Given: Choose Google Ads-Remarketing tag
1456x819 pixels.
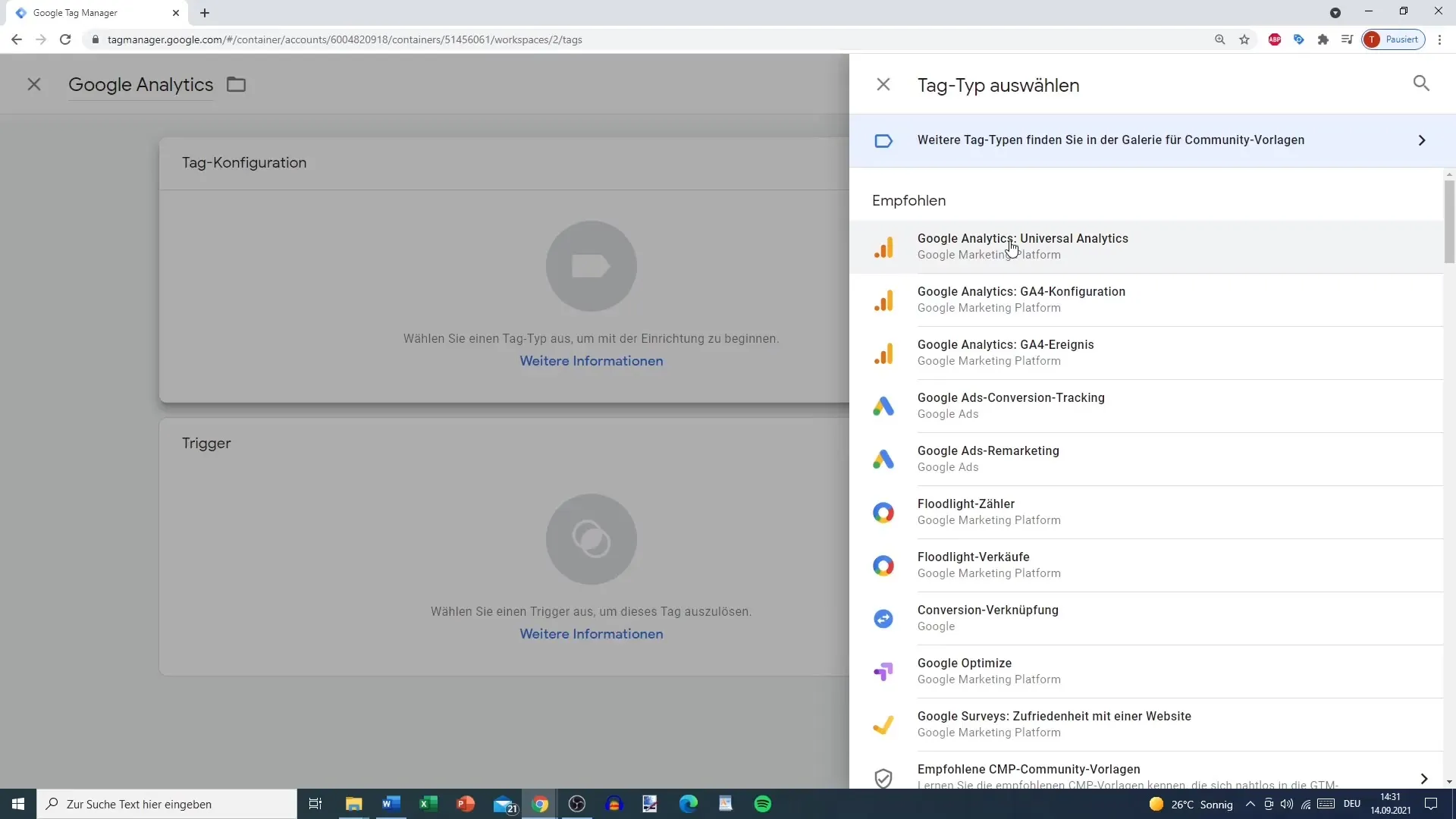Looking at the screenshot, I should coord(1146,459).
